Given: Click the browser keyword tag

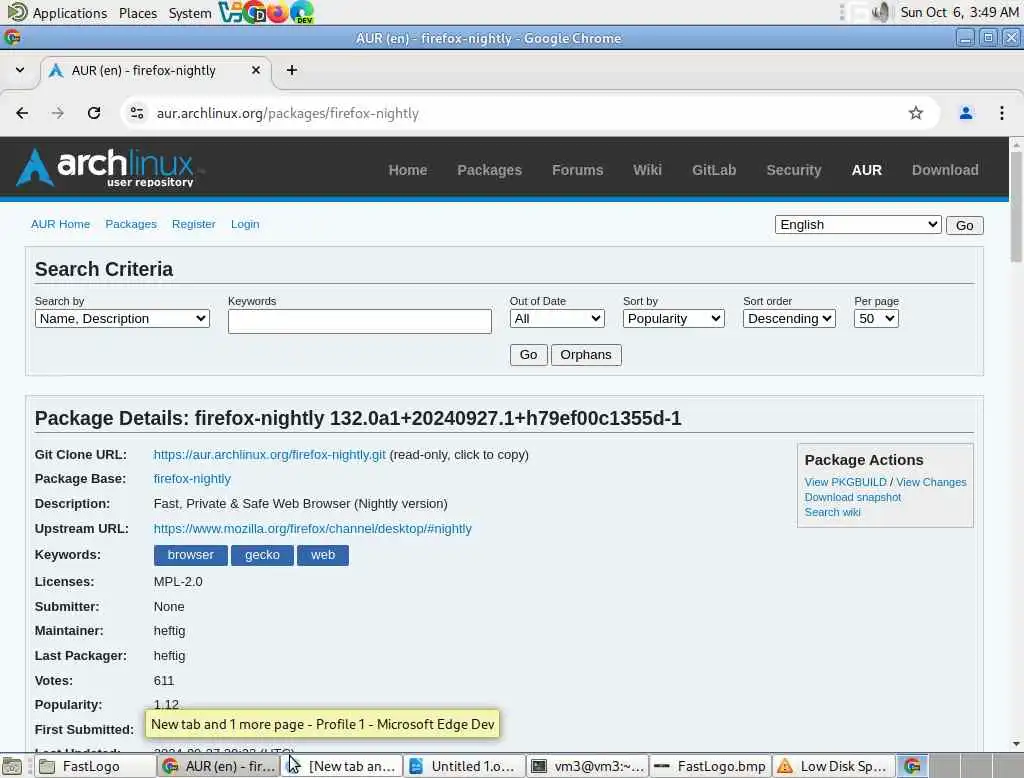Looking at the screenshot, I should tap(190, 555).
